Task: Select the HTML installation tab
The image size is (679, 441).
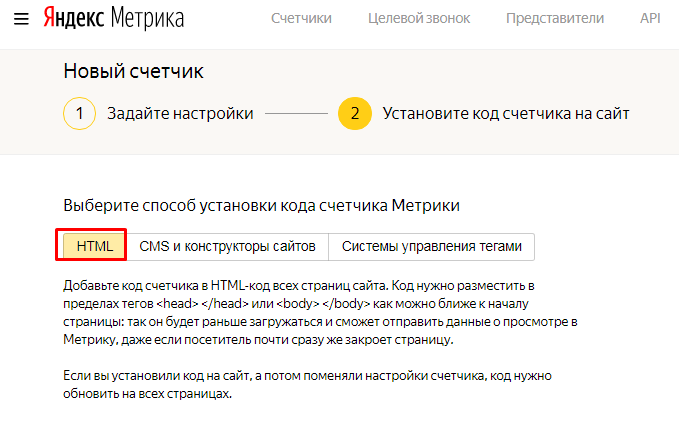Action: point(95,245)
